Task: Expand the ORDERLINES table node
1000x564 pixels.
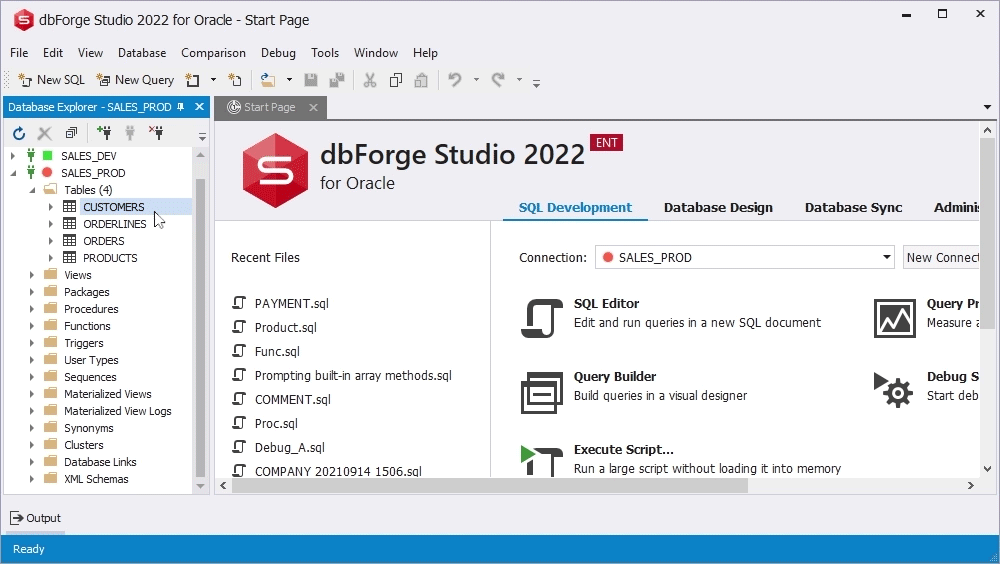Action: coord(50,224)
